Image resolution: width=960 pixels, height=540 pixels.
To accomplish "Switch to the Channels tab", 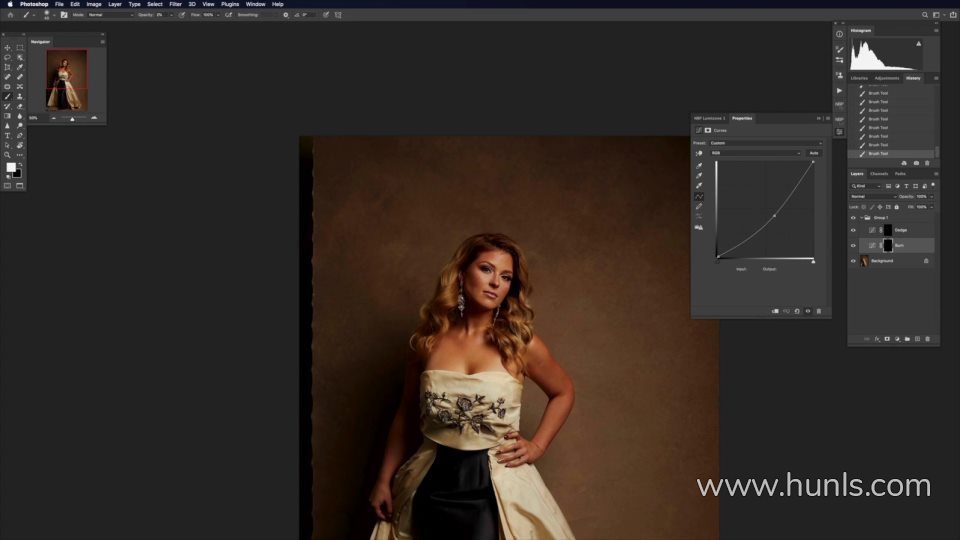I will pos(879,174).
